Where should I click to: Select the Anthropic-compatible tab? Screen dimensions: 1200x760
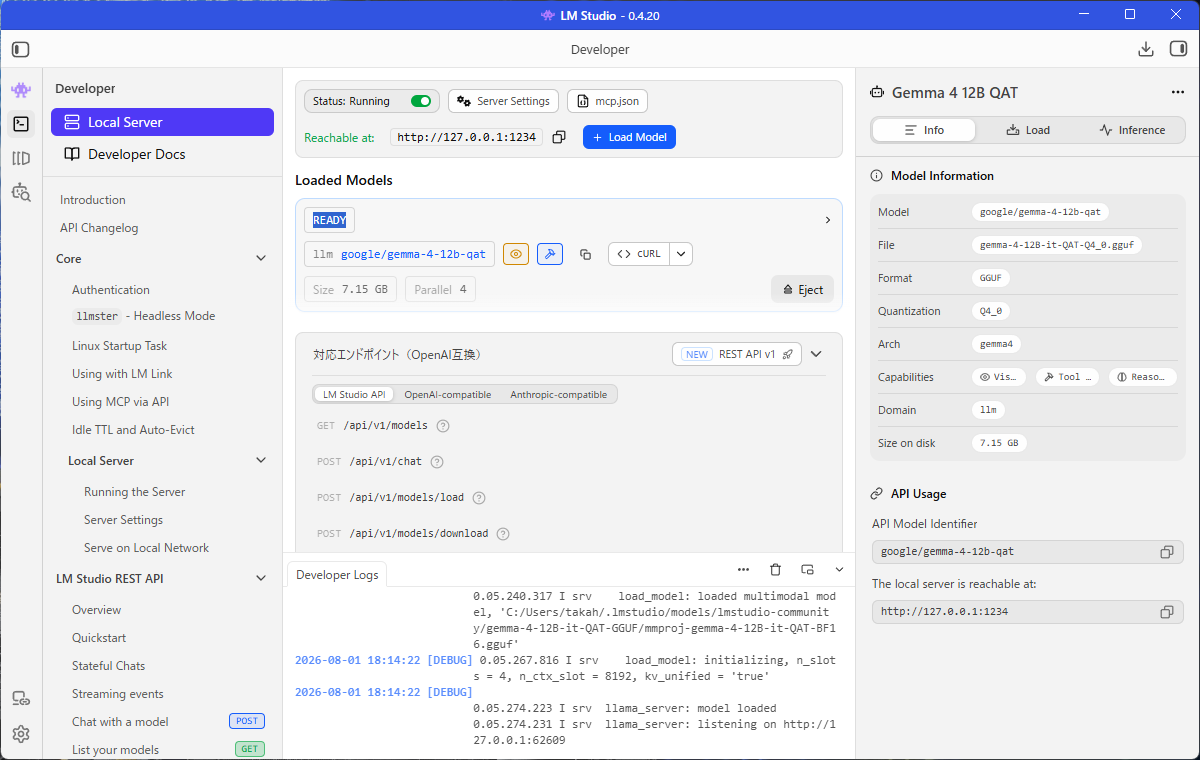coord(559,395)
